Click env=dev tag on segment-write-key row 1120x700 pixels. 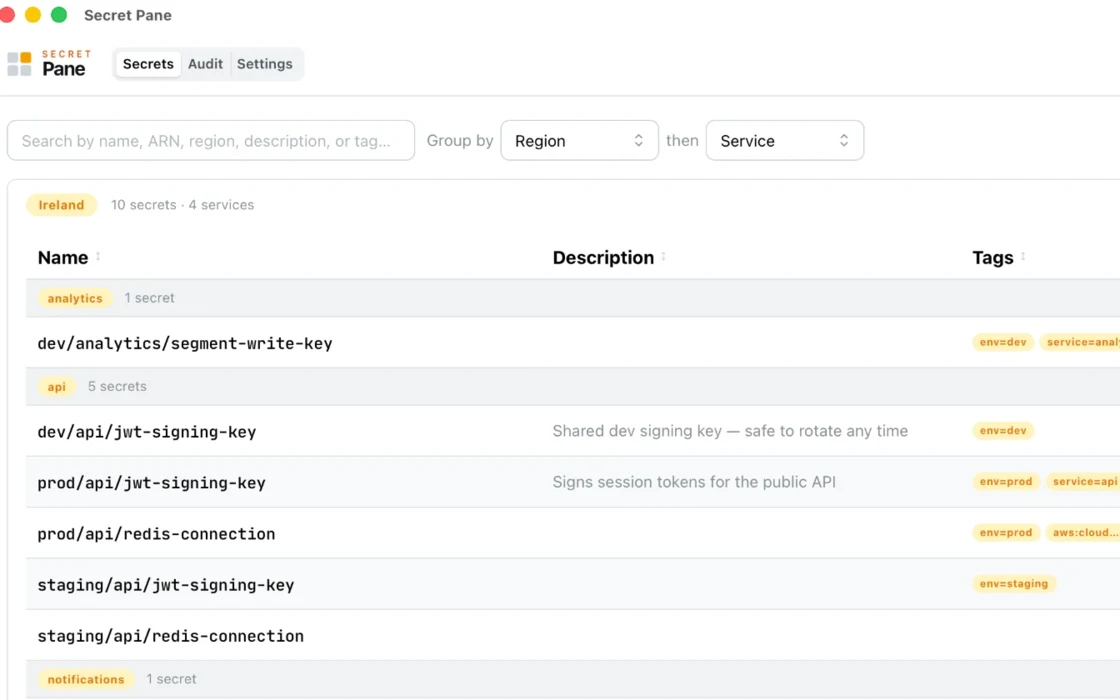[x=1003, y=343]
